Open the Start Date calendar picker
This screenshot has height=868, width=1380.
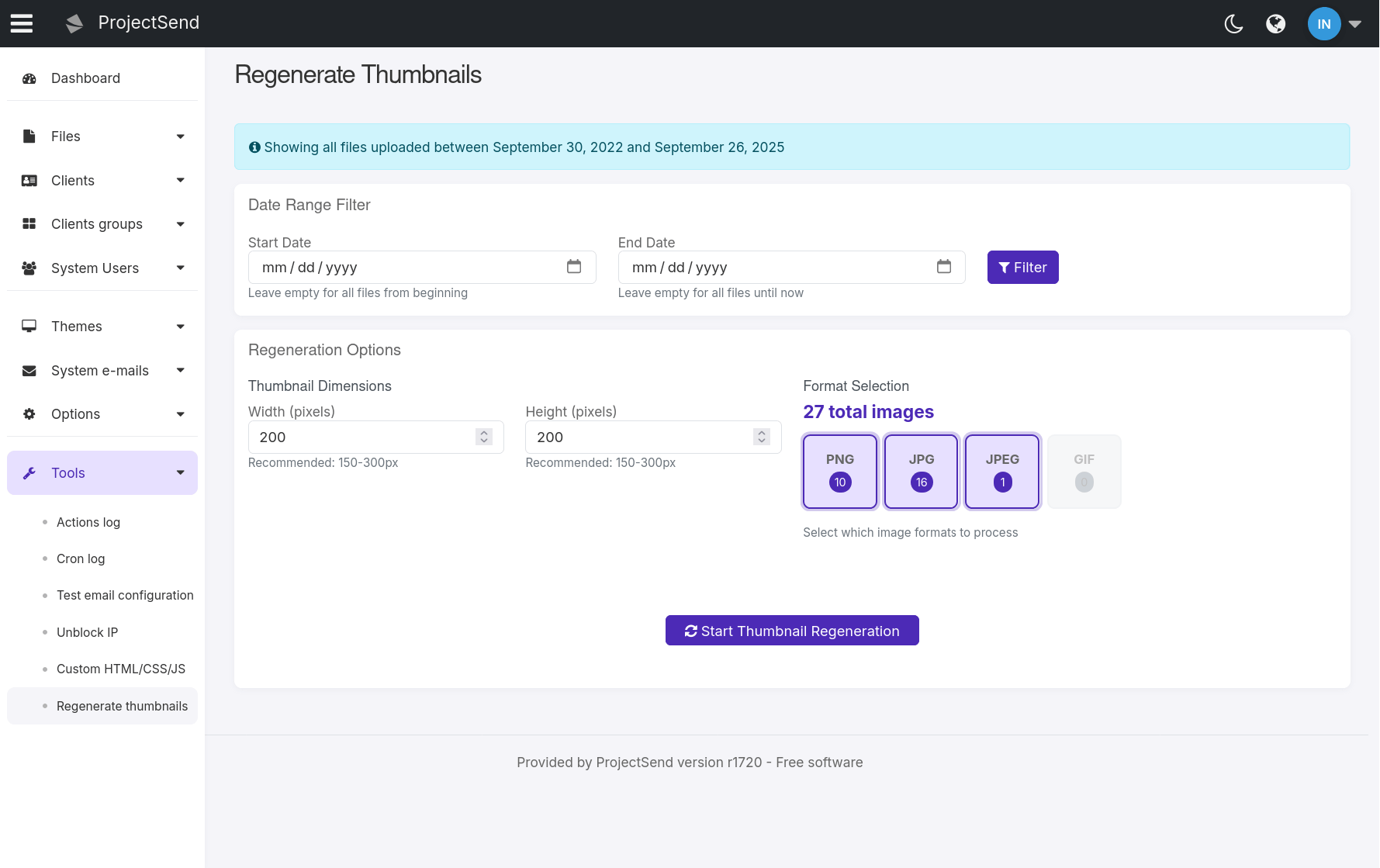(574, 266)
